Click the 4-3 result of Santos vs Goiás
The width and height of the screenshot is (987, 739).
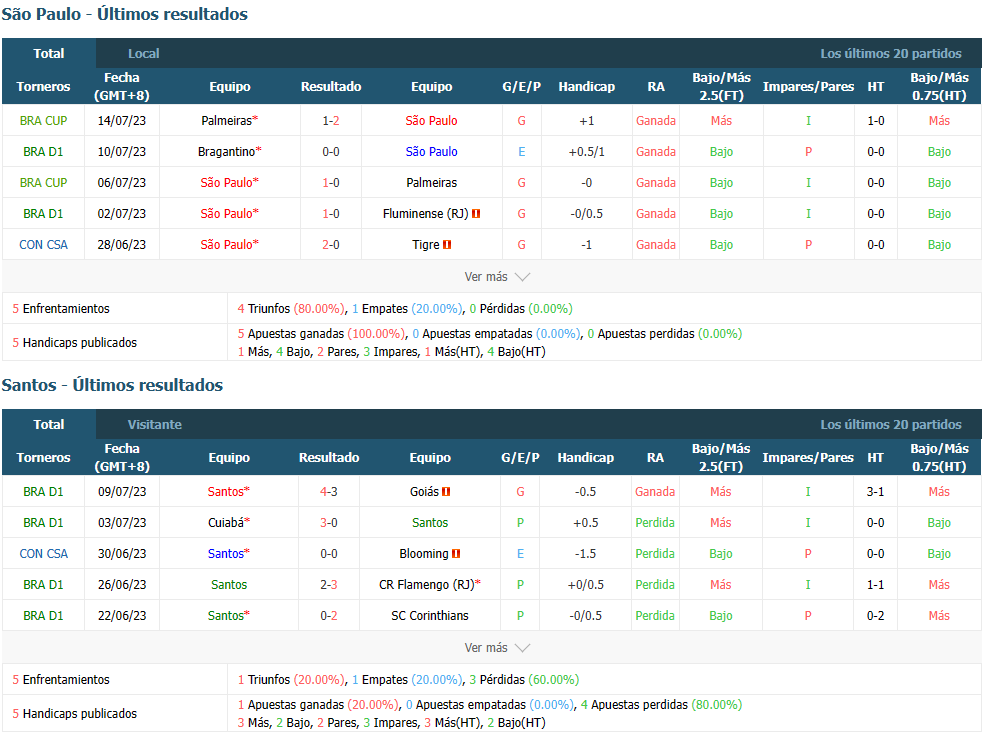click(x=329, y=492)
